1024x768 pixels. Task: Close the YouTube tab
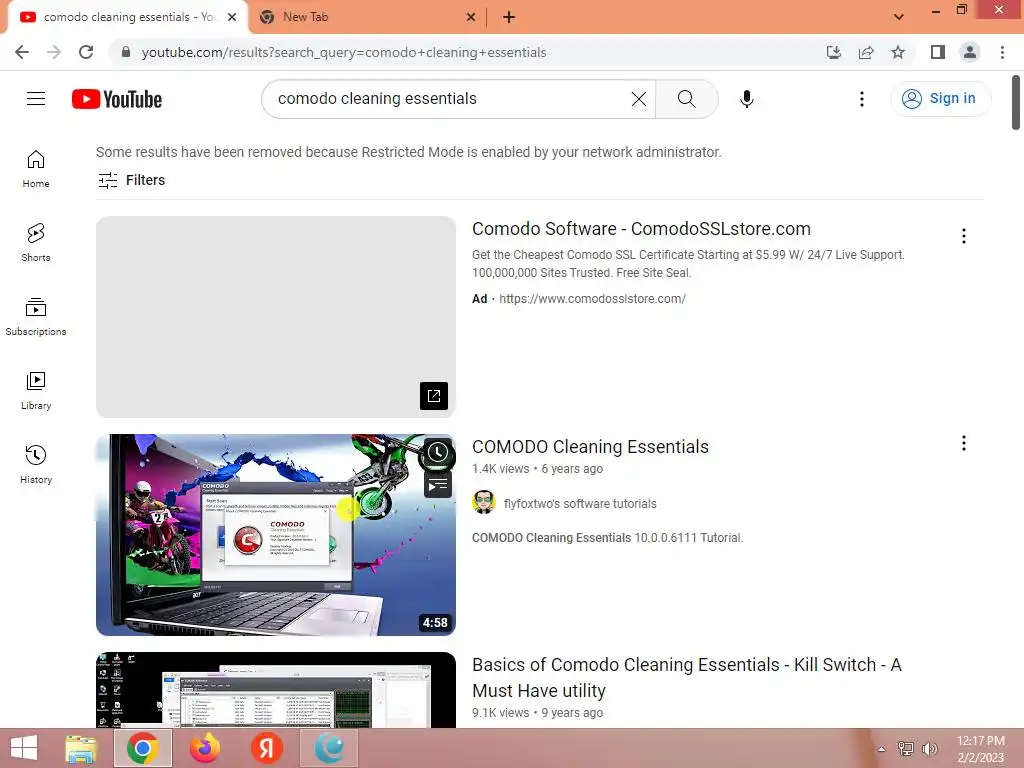pyautogui.click(x=232, y=17)
